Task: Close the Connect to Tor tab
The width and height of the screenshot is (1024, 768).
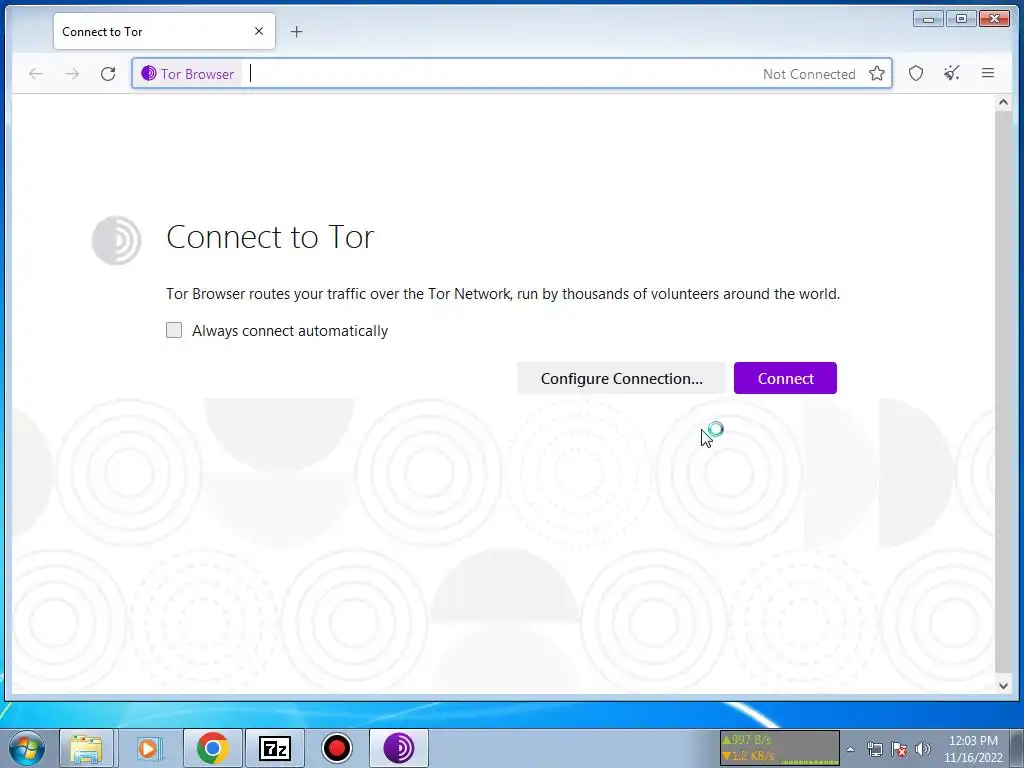Action: tap(259, 31)
